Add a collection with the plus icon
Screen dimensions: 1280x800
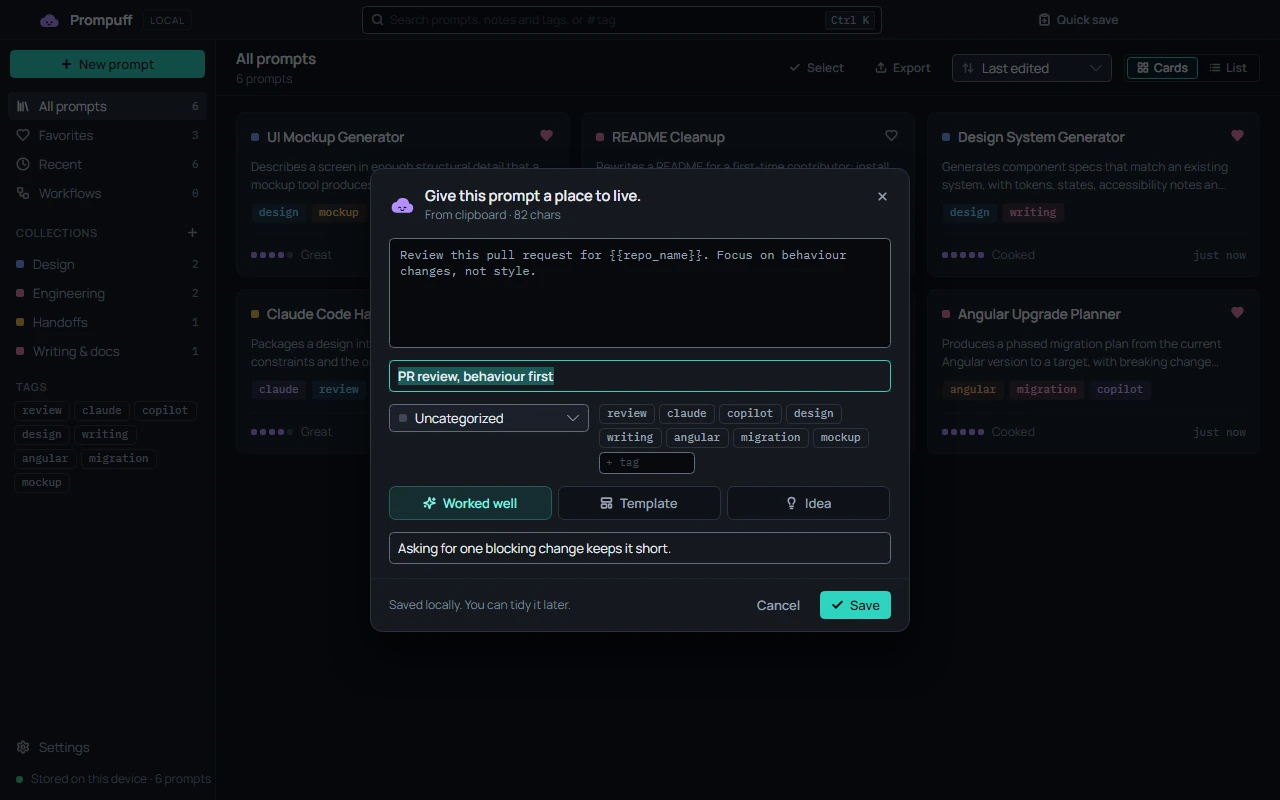pyautogui.click(x=193, y=233)
